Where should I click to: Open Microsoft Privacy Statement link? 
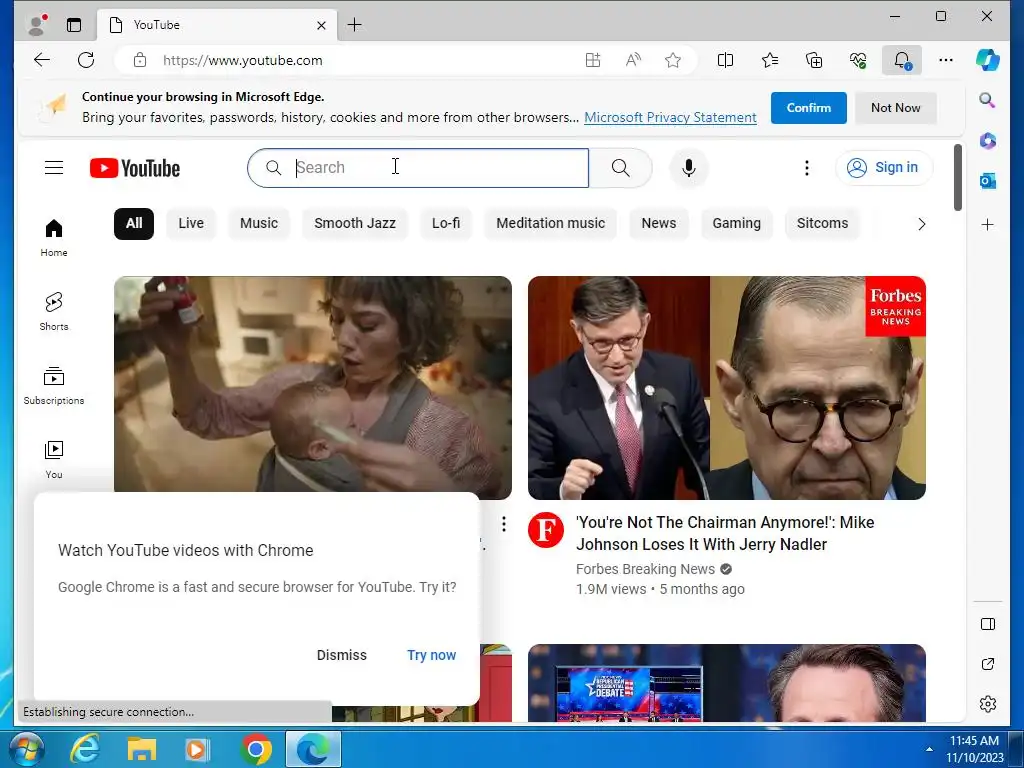[x=670, y=118]
